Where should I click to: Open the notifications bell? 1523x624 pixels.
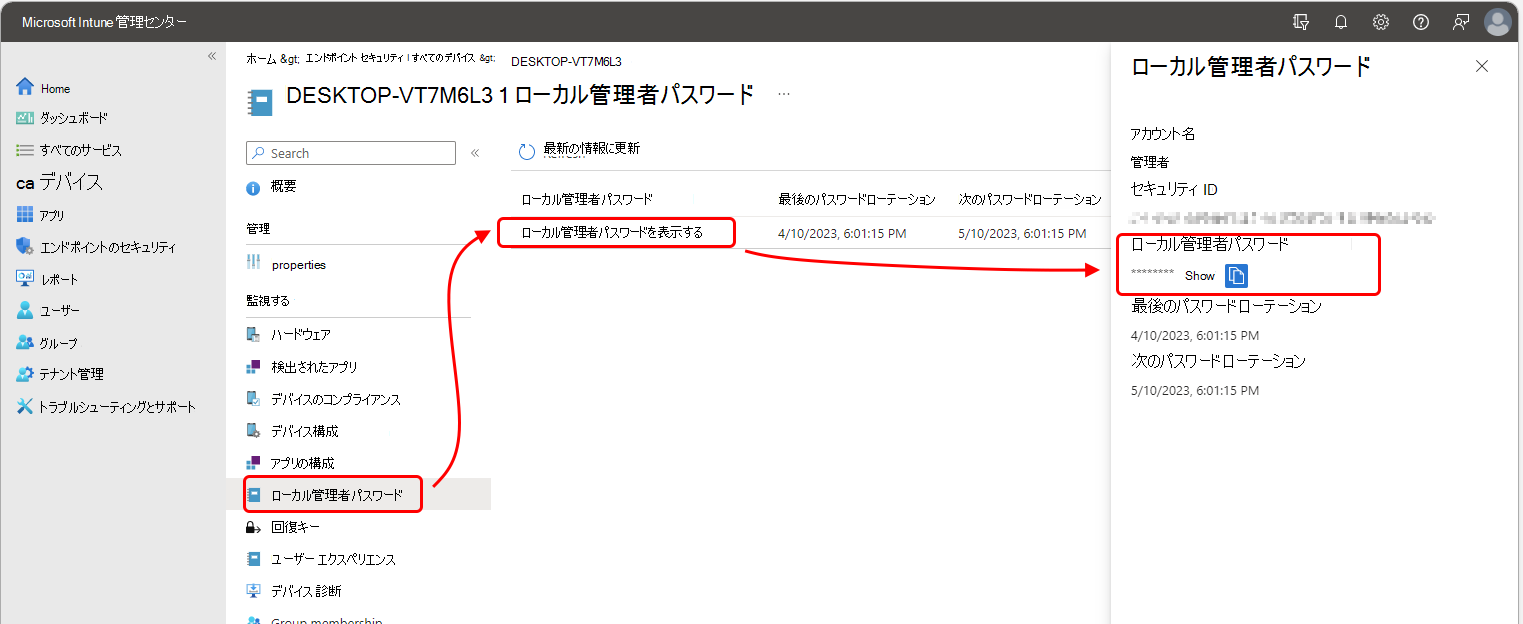click(1341, 22)
